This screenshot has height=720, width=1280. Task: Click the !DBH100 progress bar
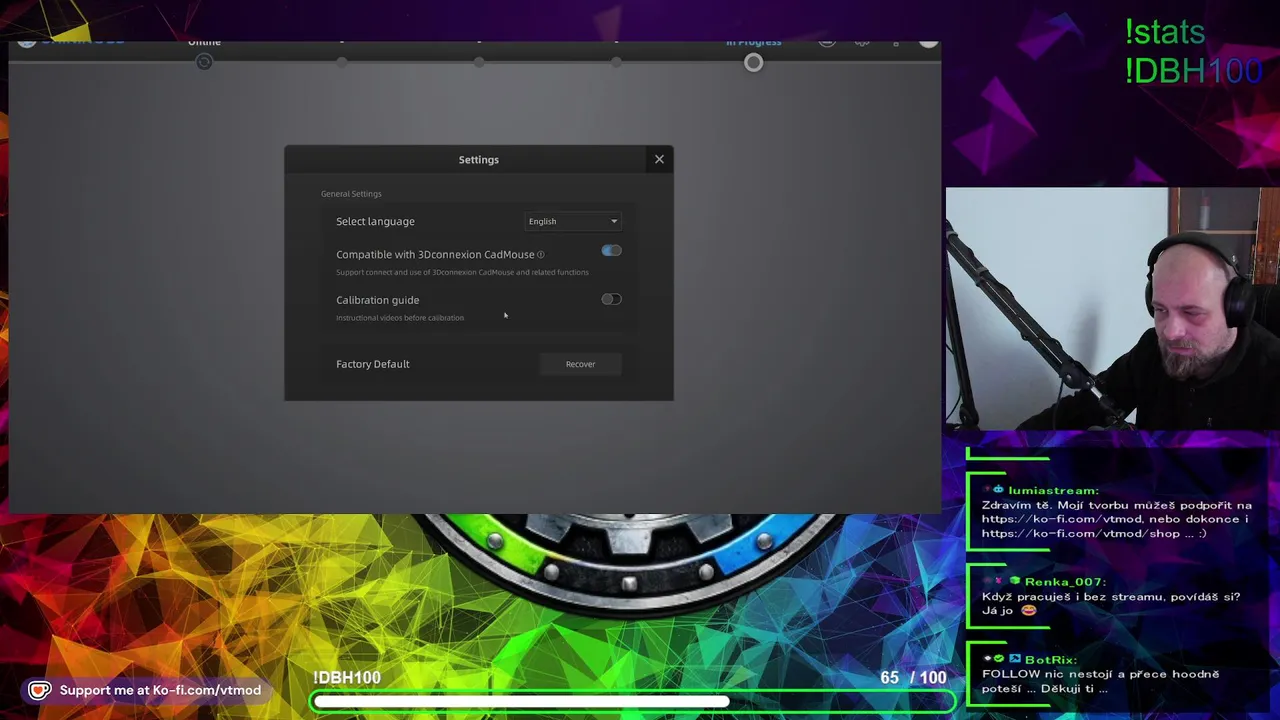click(632, 702)
